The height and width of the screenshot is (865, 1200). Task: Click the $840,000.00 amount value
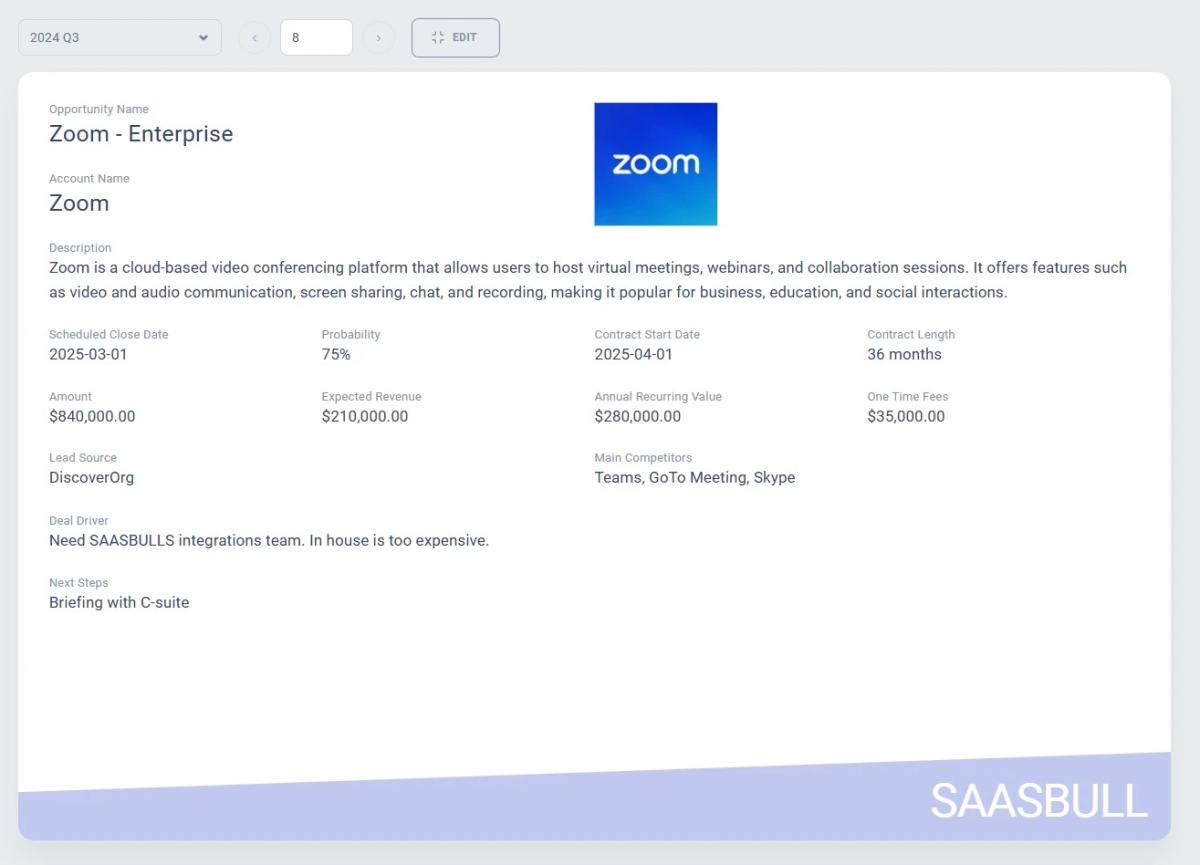pyautogui.click(x=92, y=416)
